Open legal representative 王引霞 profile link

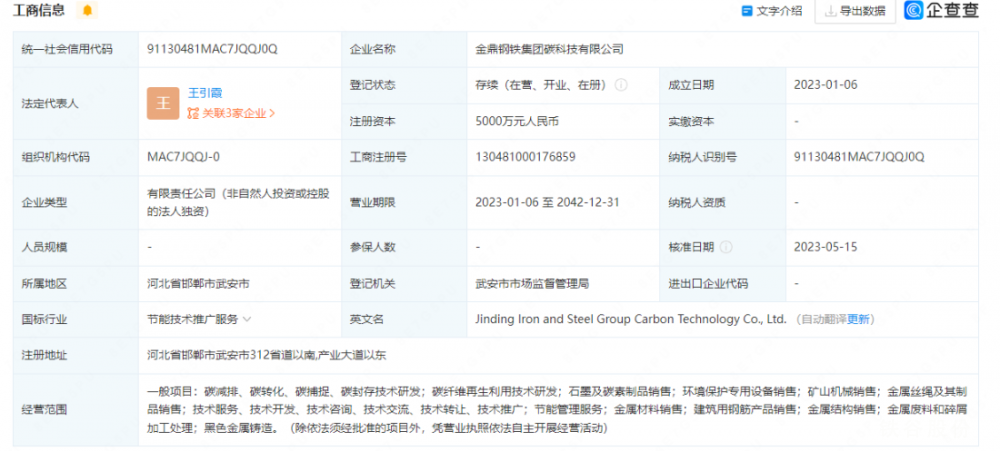205,93
